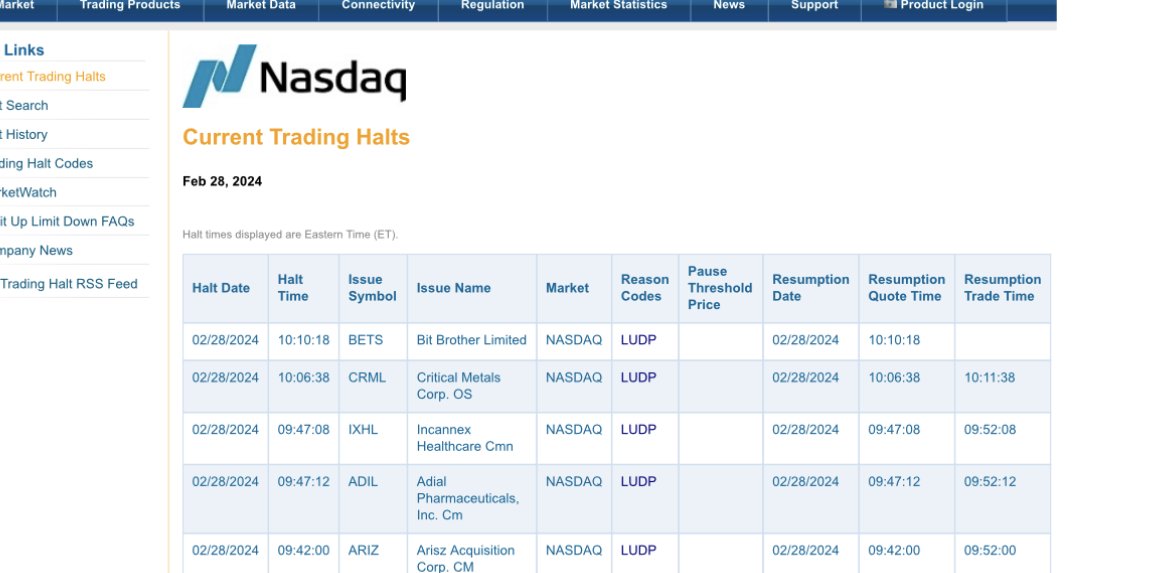
Task: Click the 09:52:00 resumption trade time
Action: pyautogui.click(x=989, y=551)
